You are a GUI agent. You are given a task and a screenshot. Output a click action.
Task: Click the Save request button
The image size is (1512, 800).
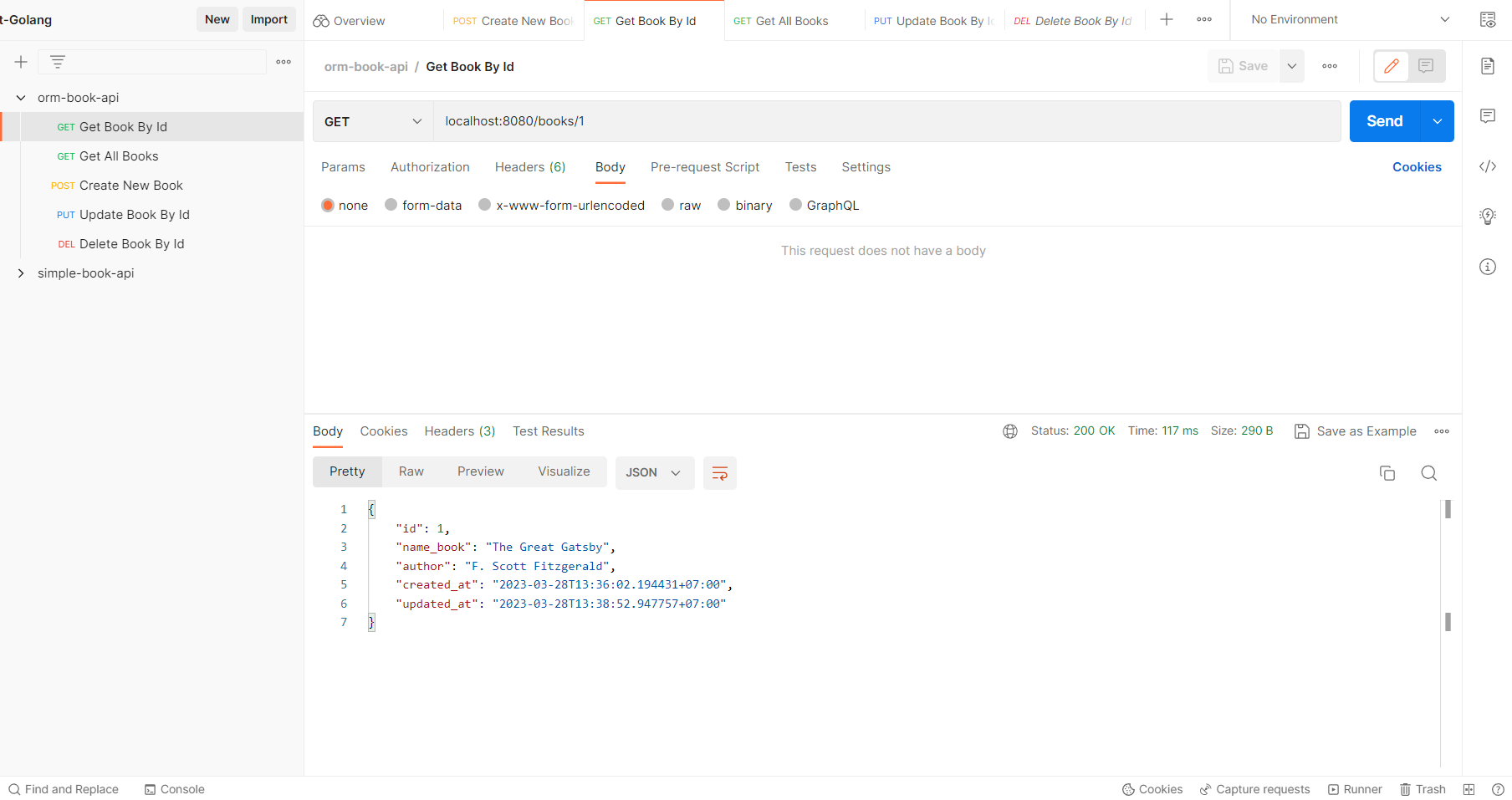coord(1244,66)
